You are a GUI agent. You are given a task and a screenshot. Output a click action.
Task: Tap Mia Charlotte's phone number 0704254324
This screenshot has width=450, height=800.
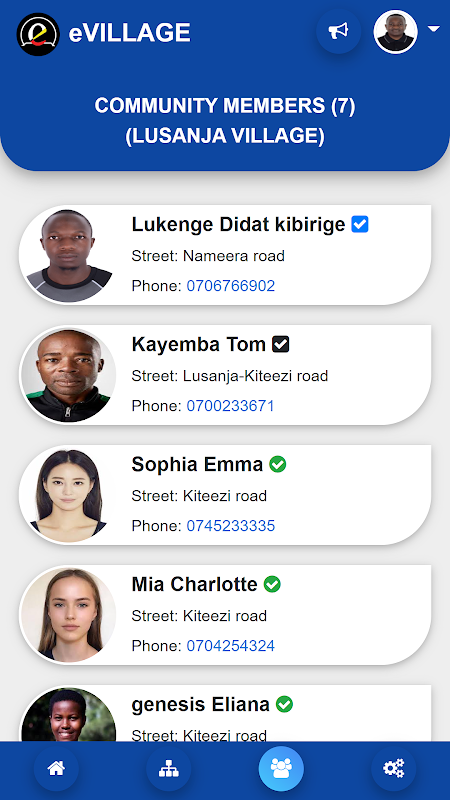[231, 646]
